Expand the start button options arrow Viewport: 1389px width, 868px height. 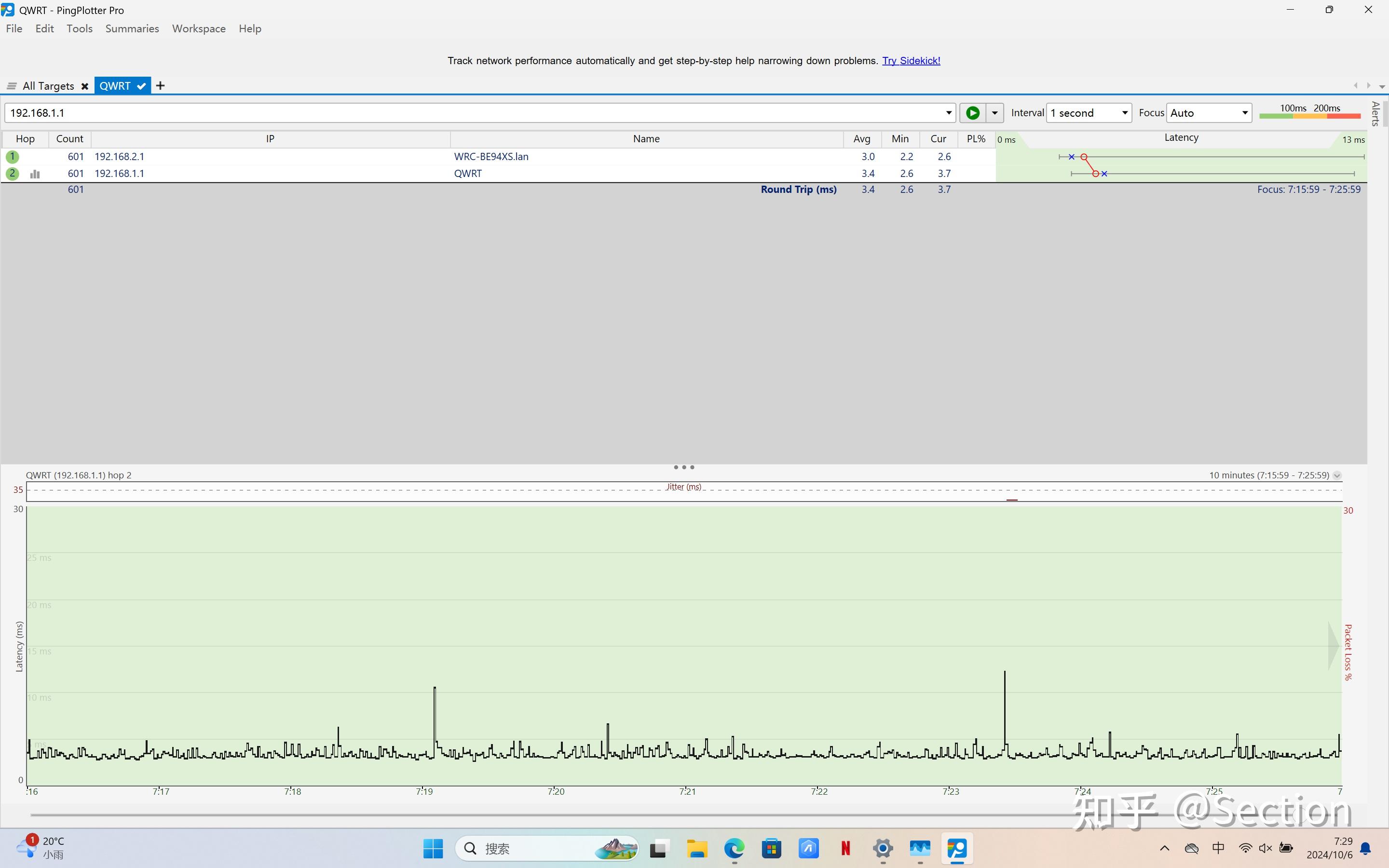point(994,113)
